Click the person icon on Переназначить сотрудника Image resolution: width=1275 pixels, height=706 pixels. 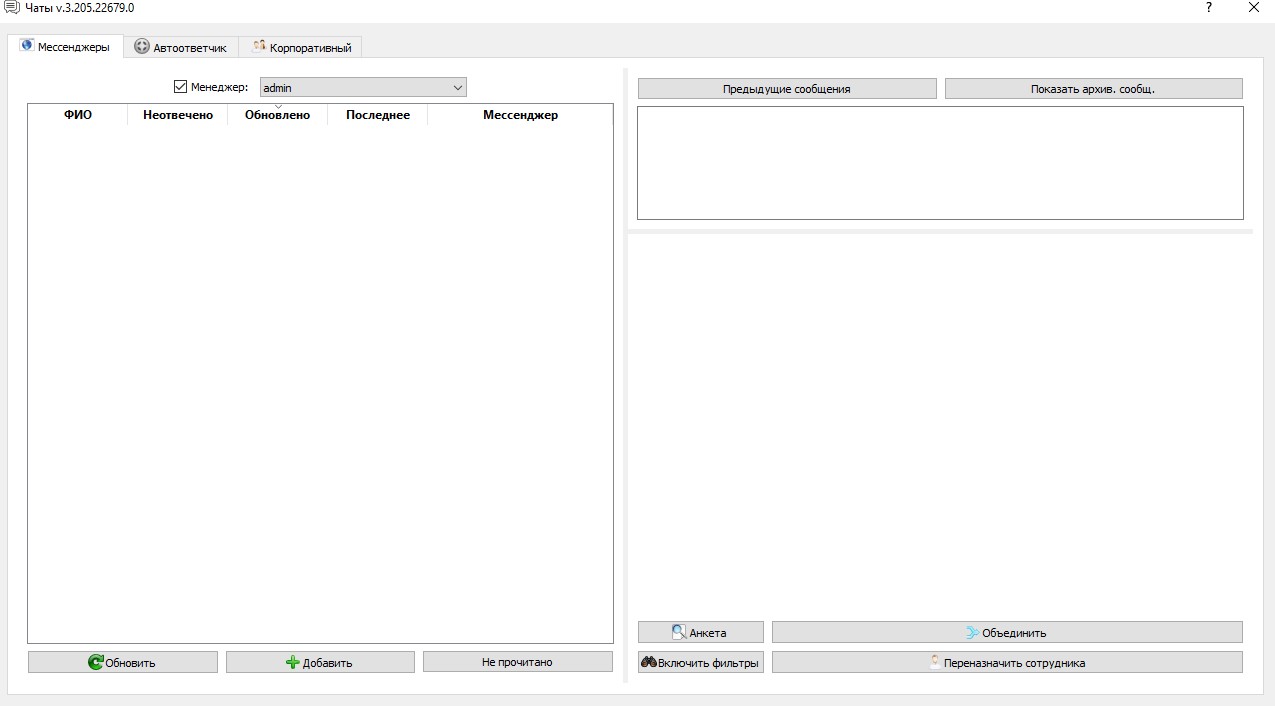[935, 662]
